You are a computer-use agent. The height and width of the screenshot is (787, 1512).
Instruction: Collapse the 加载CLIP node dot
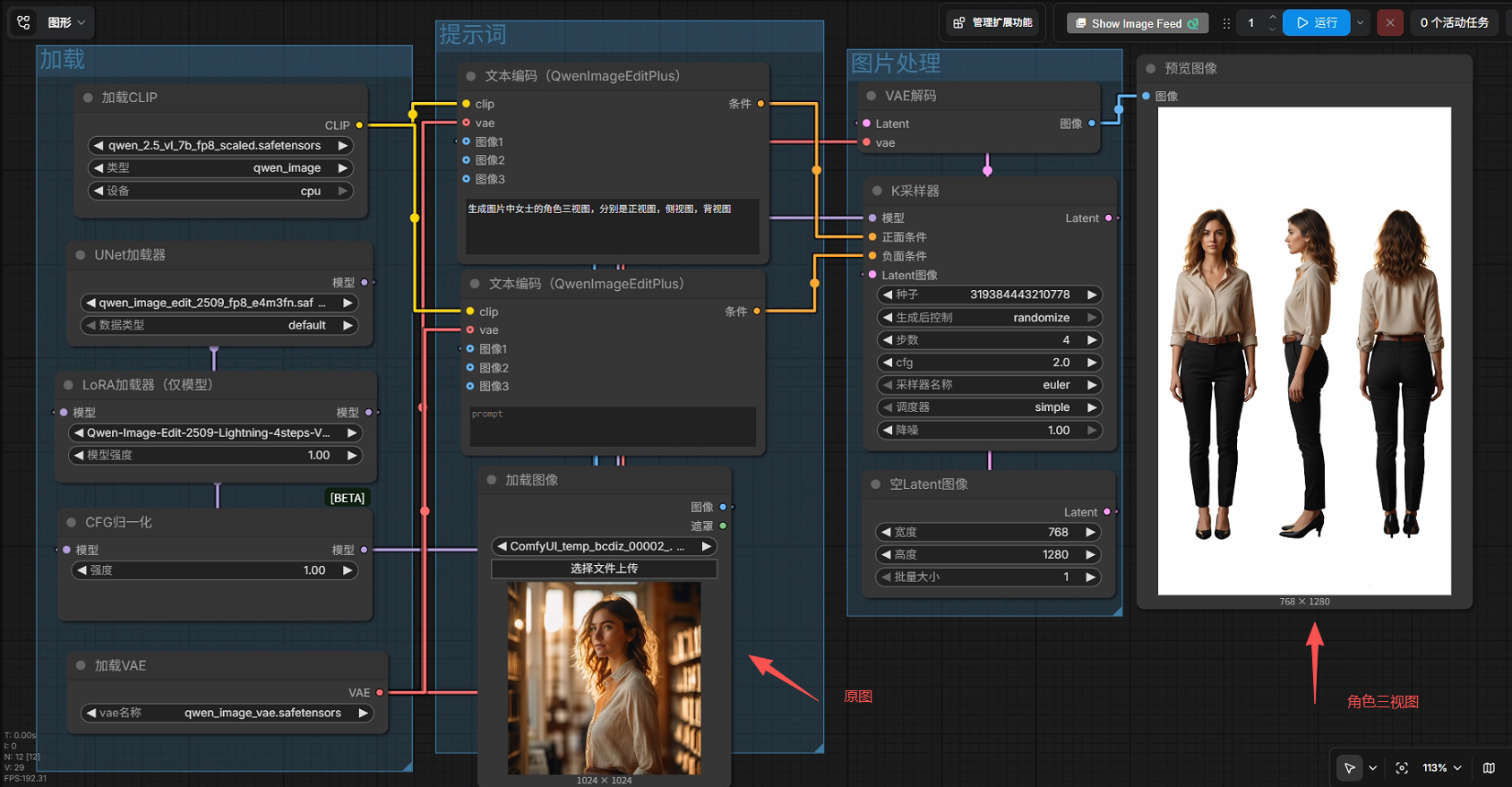[x=88, y=98]
